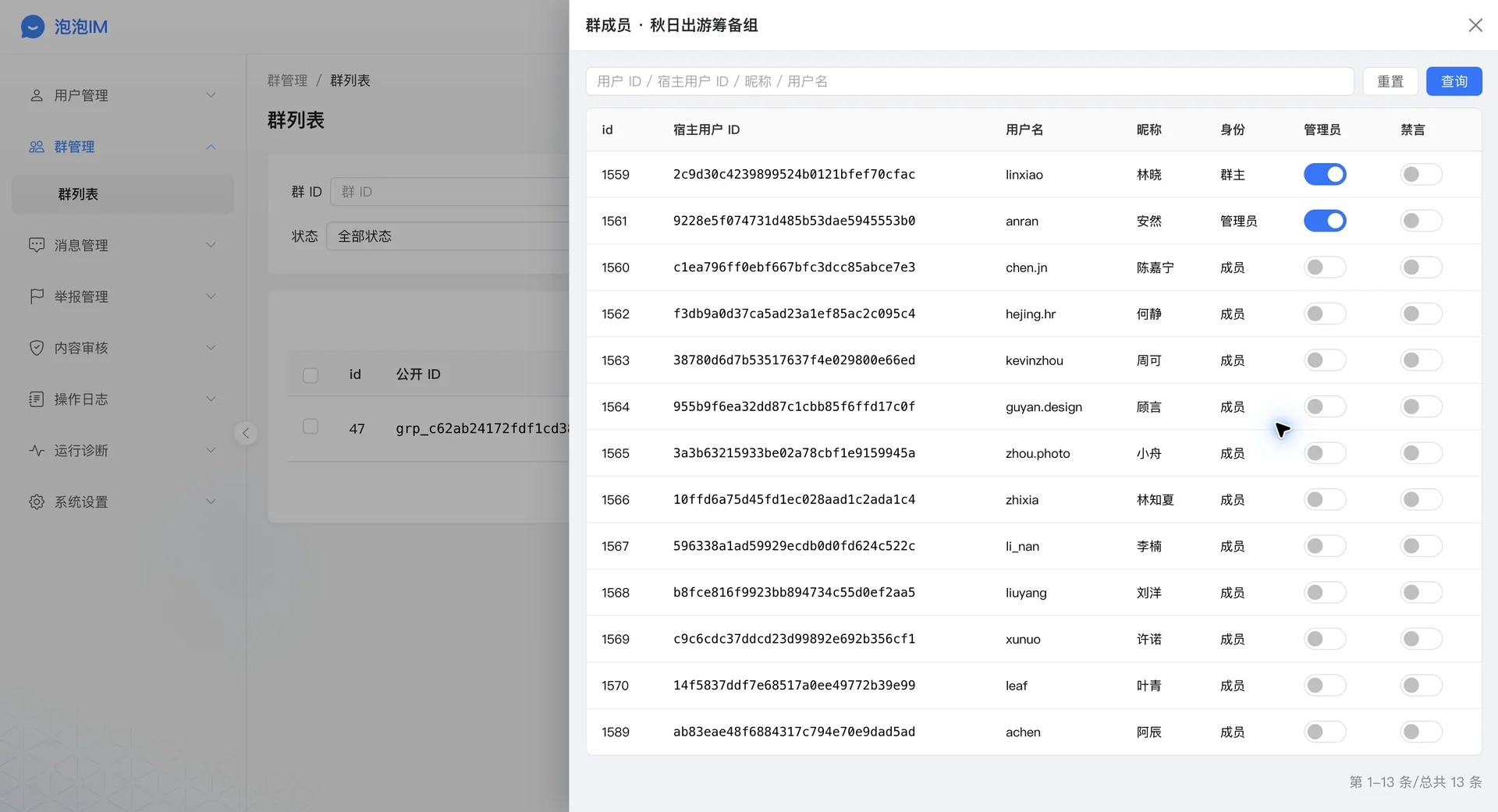The image size is (1498, 812).
Task: Click the 用户管理 person icon
Action: pos(37,95)
